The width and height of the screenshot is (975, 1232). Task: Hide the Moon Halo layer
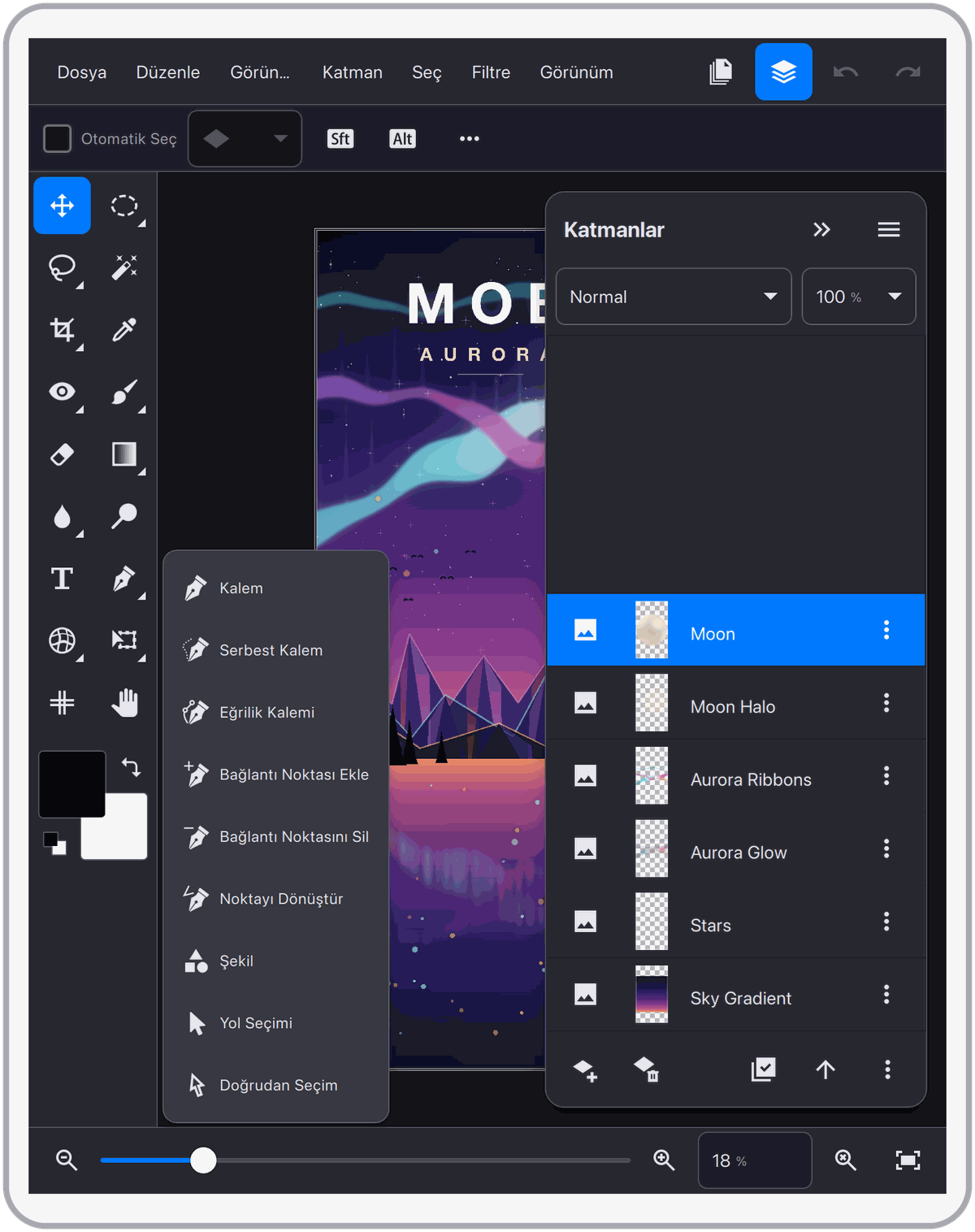click(586, 703)
